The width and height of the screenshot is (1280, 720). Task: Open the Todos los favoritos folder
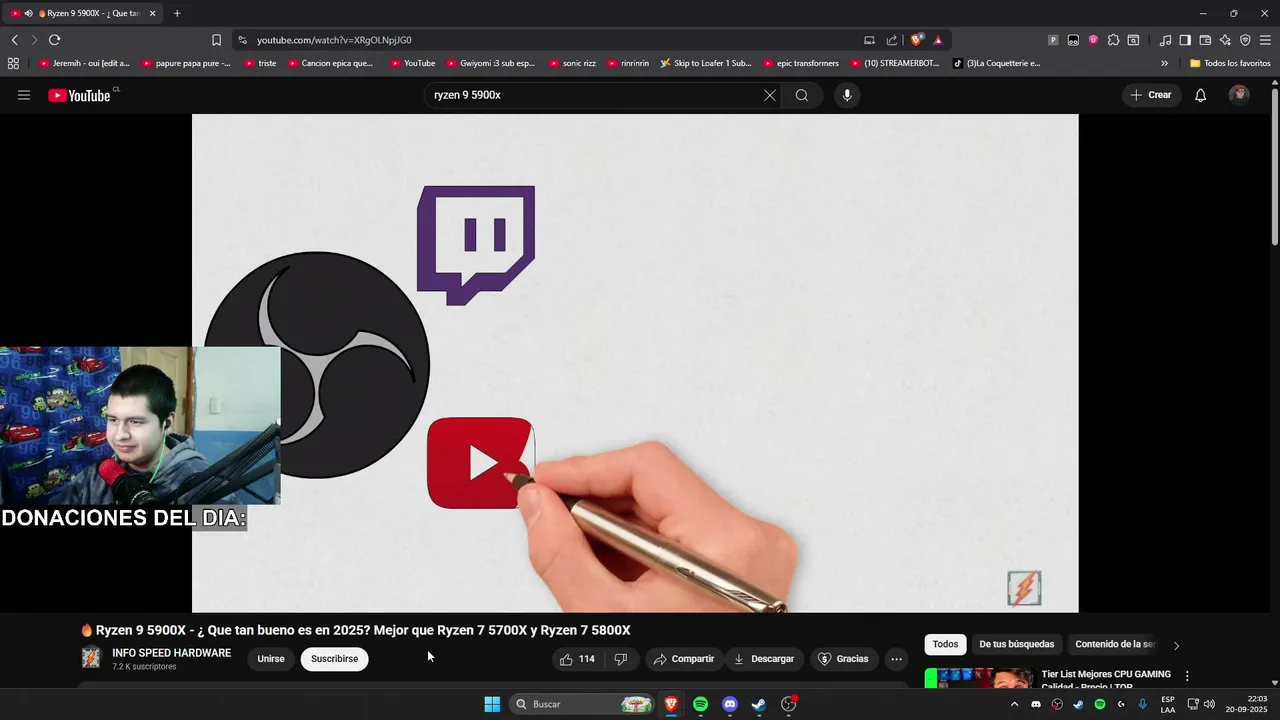[x=1230, y=63]
